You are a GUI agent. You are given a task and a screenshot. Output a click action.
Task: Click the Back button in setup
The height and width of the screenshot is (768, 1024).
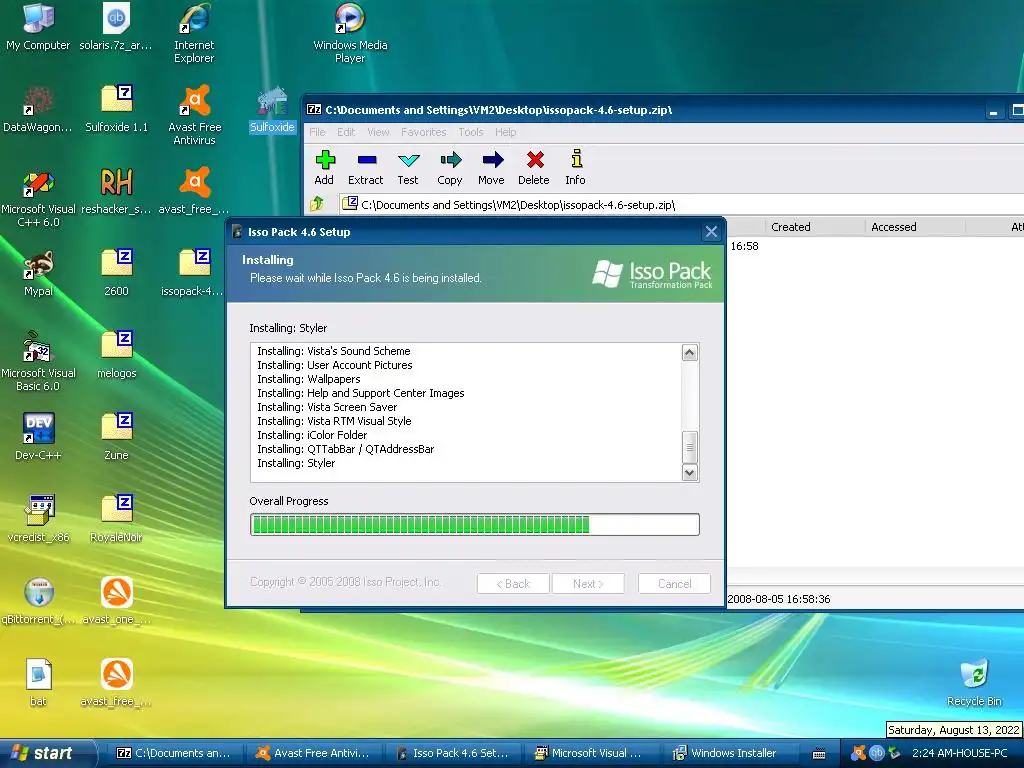tap(513, 584)
